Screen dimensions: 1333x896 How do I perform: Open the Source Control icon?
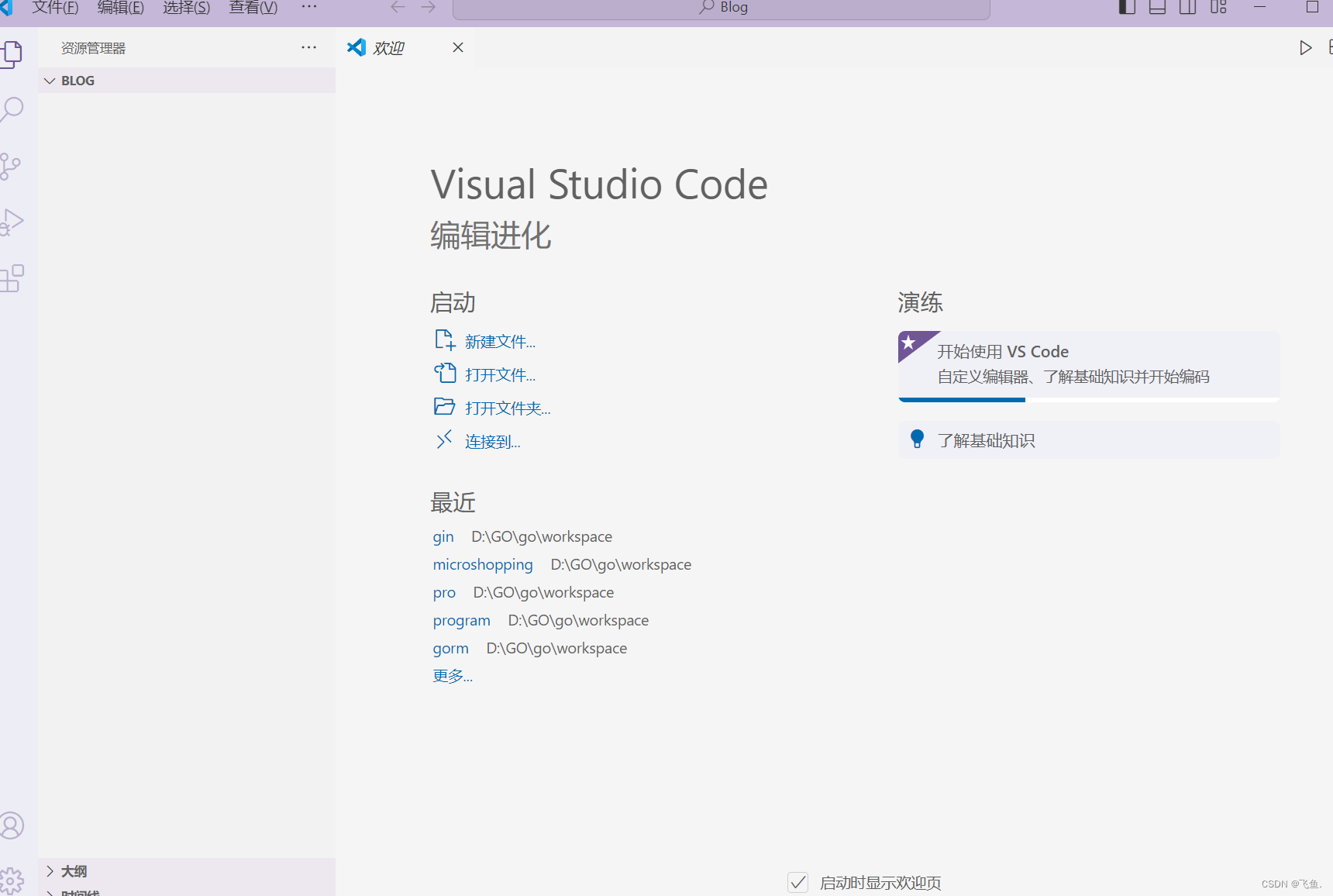tap(12, 165)
